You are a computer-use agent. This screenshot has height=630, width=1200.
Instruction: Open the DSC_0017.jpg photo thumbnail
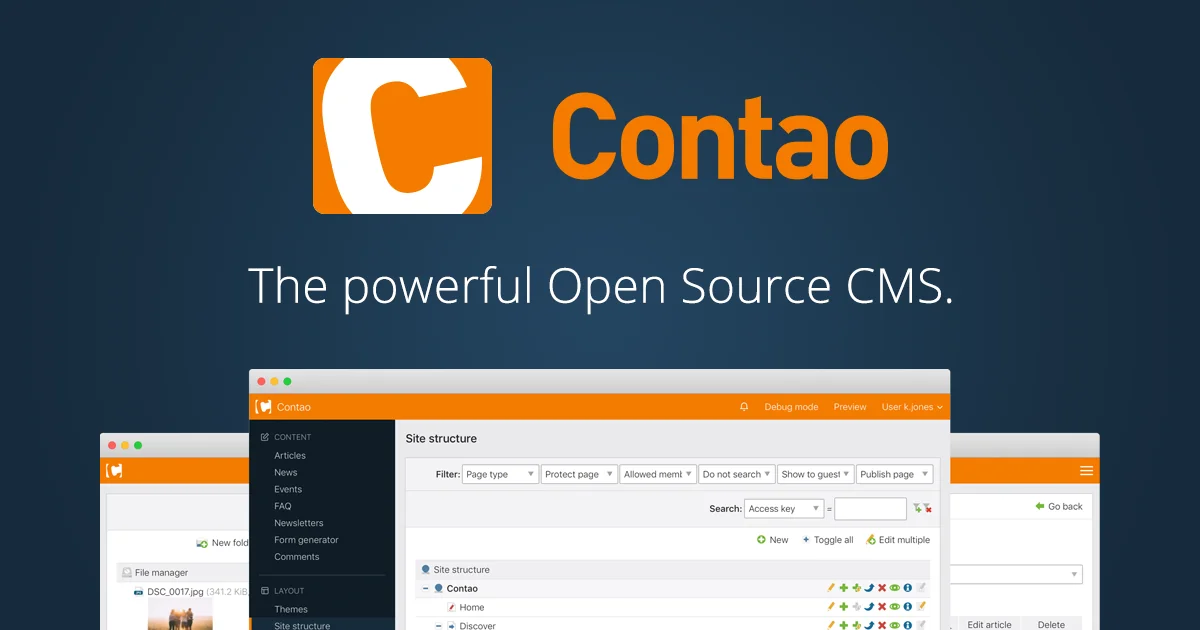coord(180,615)
